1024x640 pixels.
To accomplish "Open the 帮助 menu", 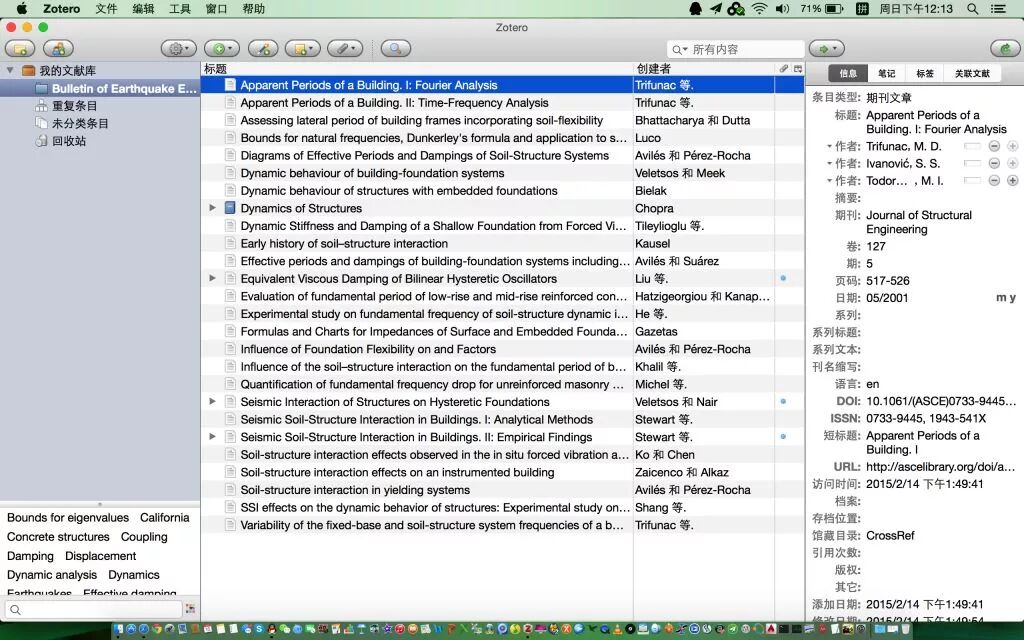I will [x=253, y=8].
